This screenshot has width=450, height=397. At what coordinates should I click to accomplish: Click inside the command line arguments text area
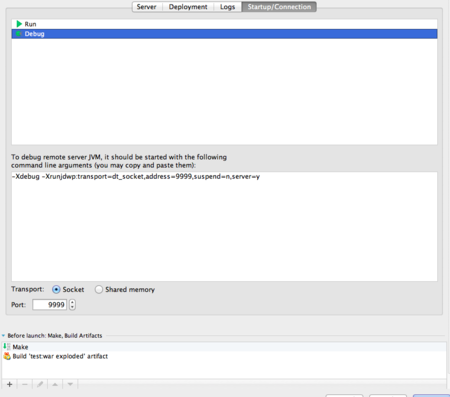click(x=224, y=226)
